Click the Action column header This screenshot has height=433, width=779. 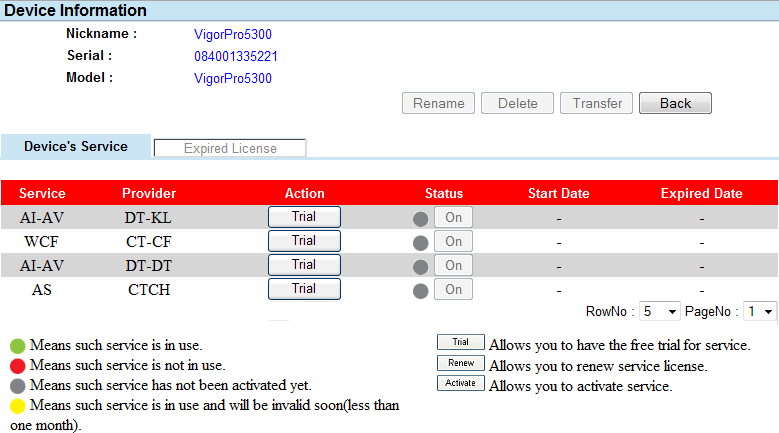click(305, 193)
